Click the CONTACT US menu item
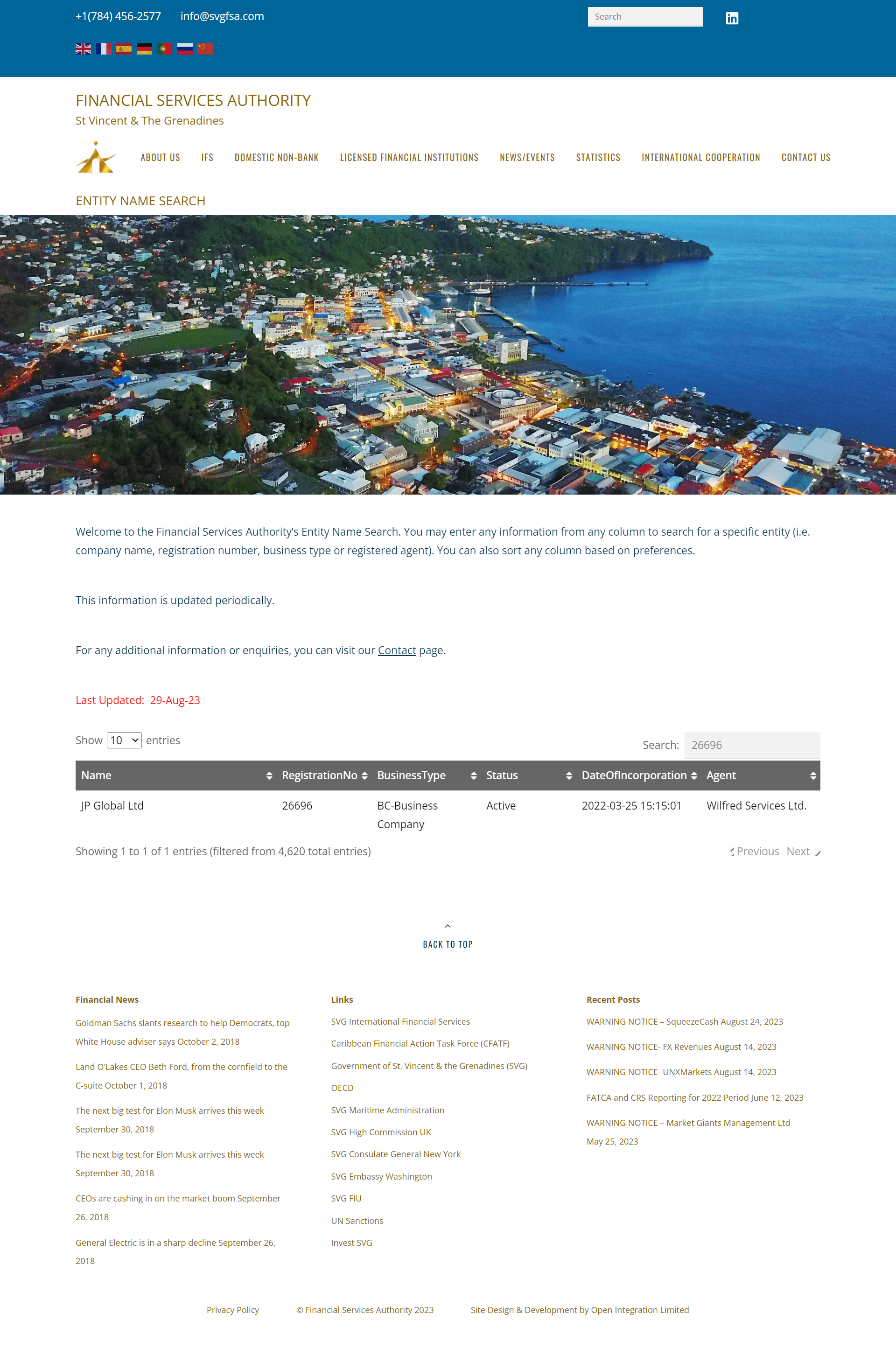The height and width of the screenshot is (1355, 896). pyautogui.click(x=806, y=156)
